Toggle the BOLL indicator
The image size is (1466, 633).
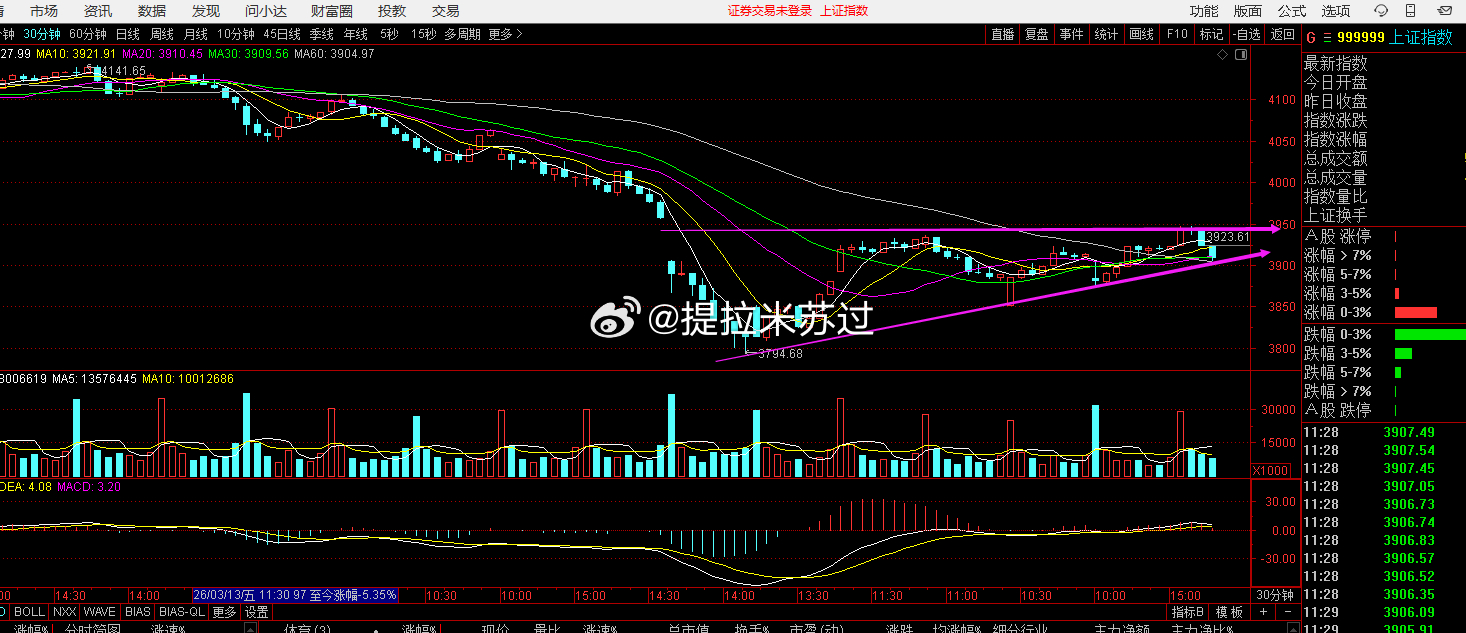click(30, 611)
